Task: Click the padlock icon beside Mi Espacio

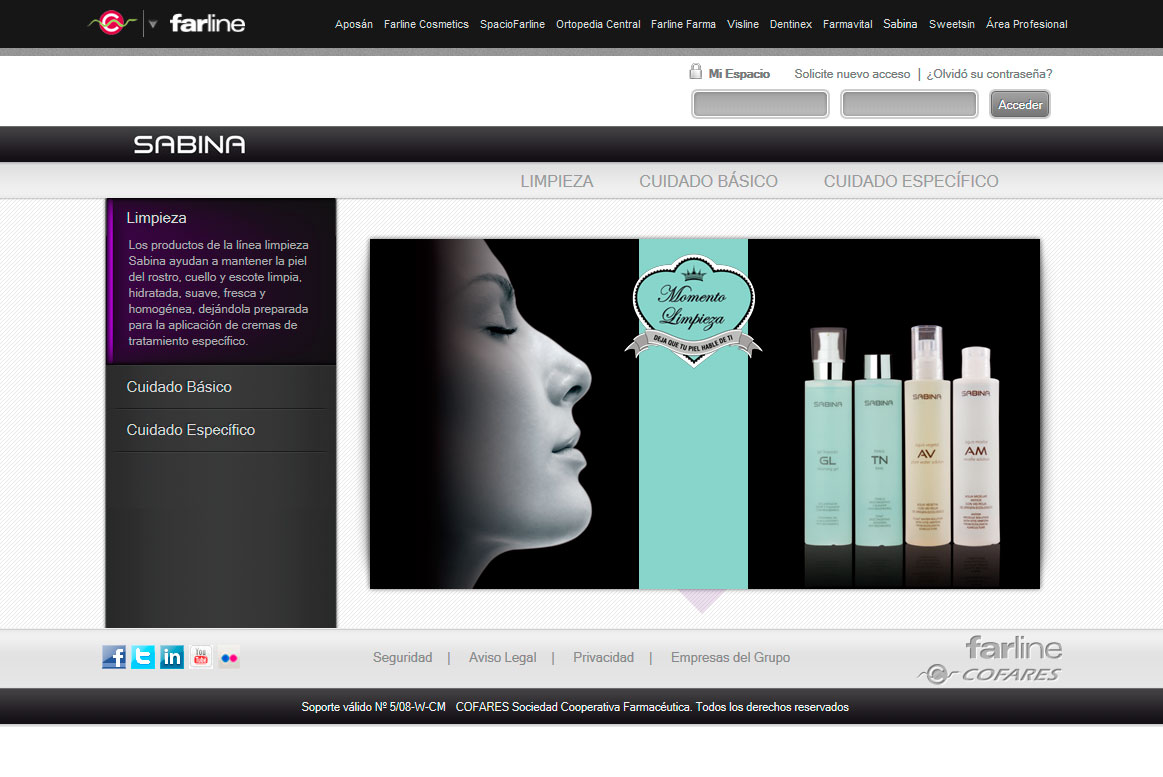Action: pyautogui.click(x=696, y=71)
